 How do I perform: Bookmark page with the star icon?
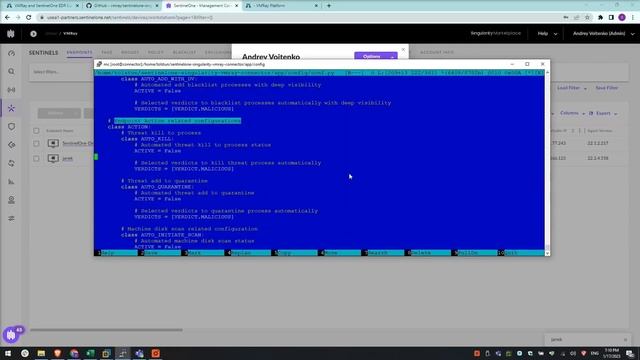(587, 18)
